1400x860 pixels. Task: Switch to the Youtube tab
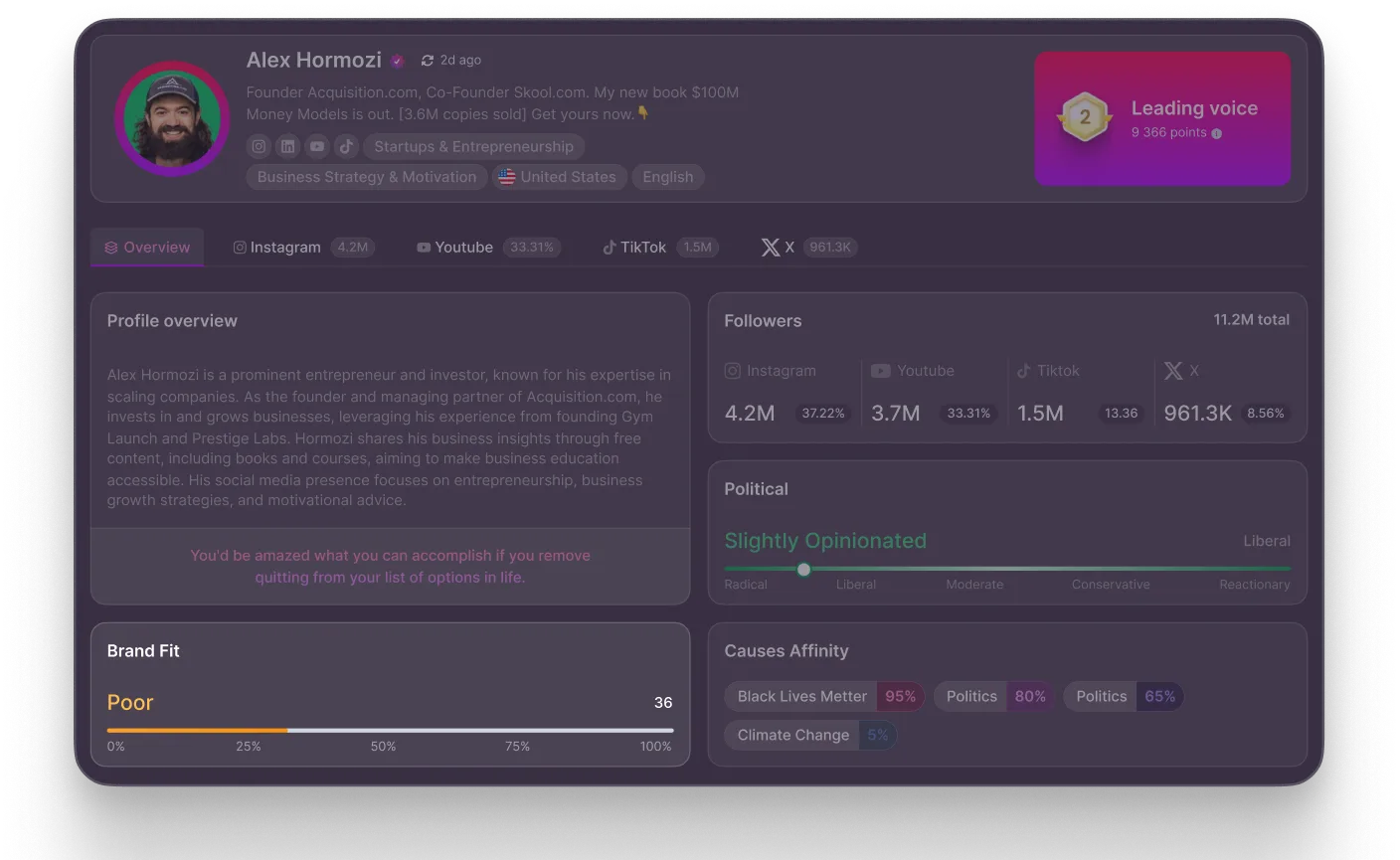coord(488,248)
